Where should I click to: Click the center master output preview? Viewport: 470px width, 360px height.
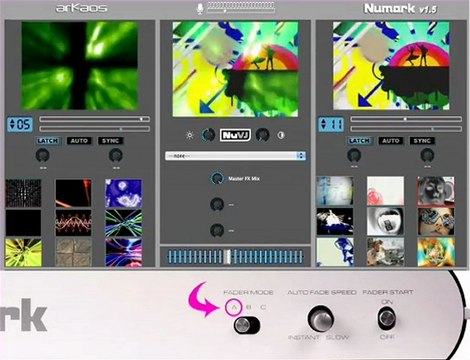tap(235, 69)
